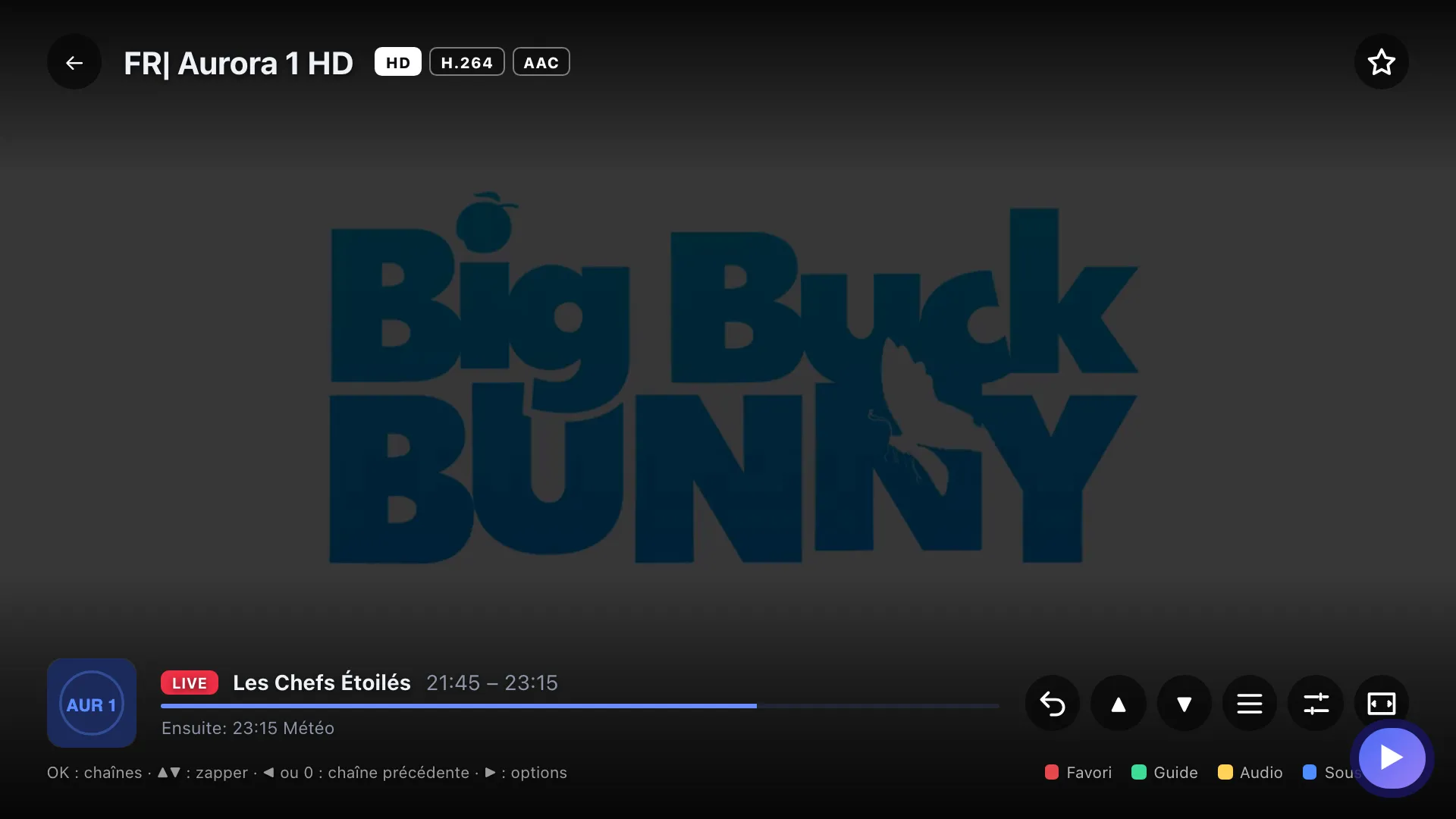Open Les Chefs Étoilés program title
The image size is (1456, 819).
pos(322,682)
